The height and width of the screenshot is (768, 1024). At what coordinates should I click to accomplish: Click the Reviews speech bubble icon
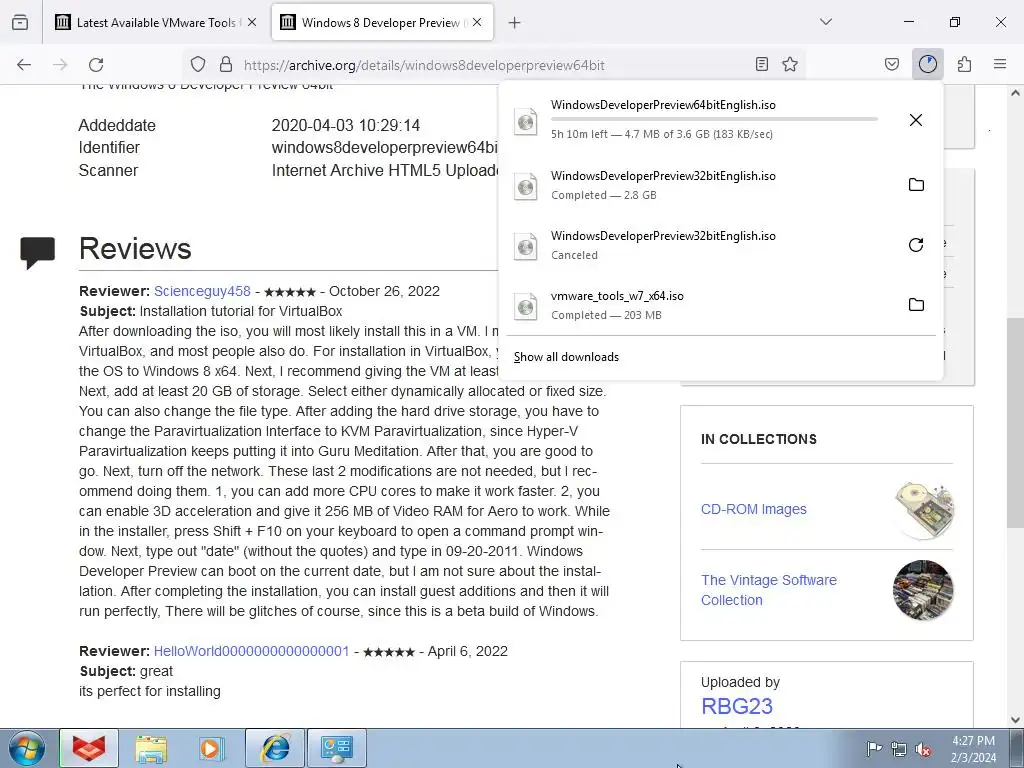pyautogui.click(x=37, y=252)
